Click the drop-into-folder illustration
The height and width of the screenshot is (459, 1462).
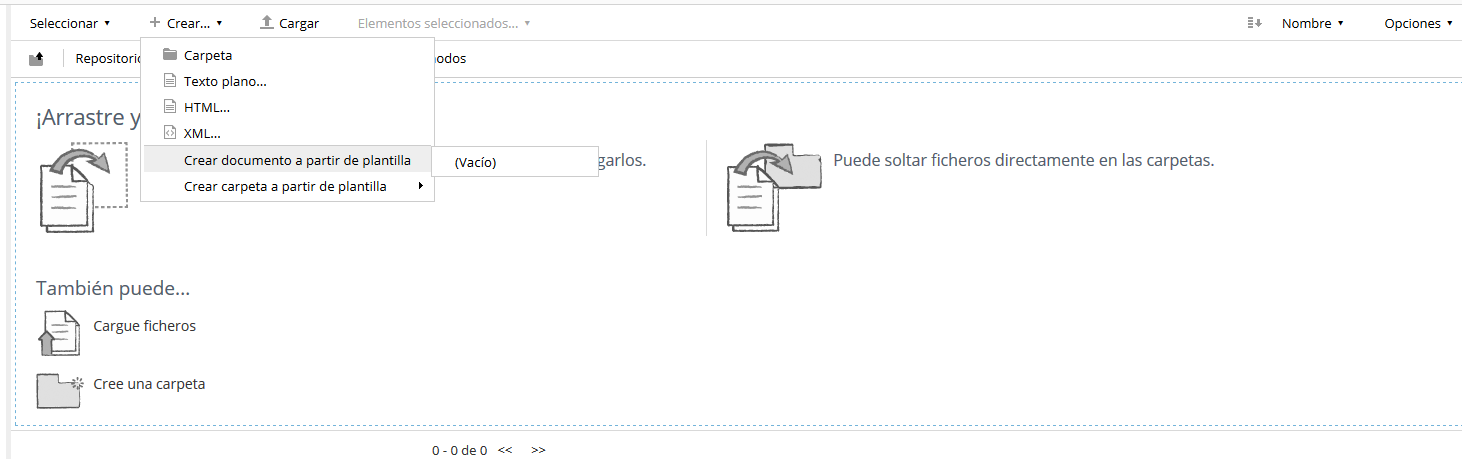pyautogui.click(x=774, y=187)
